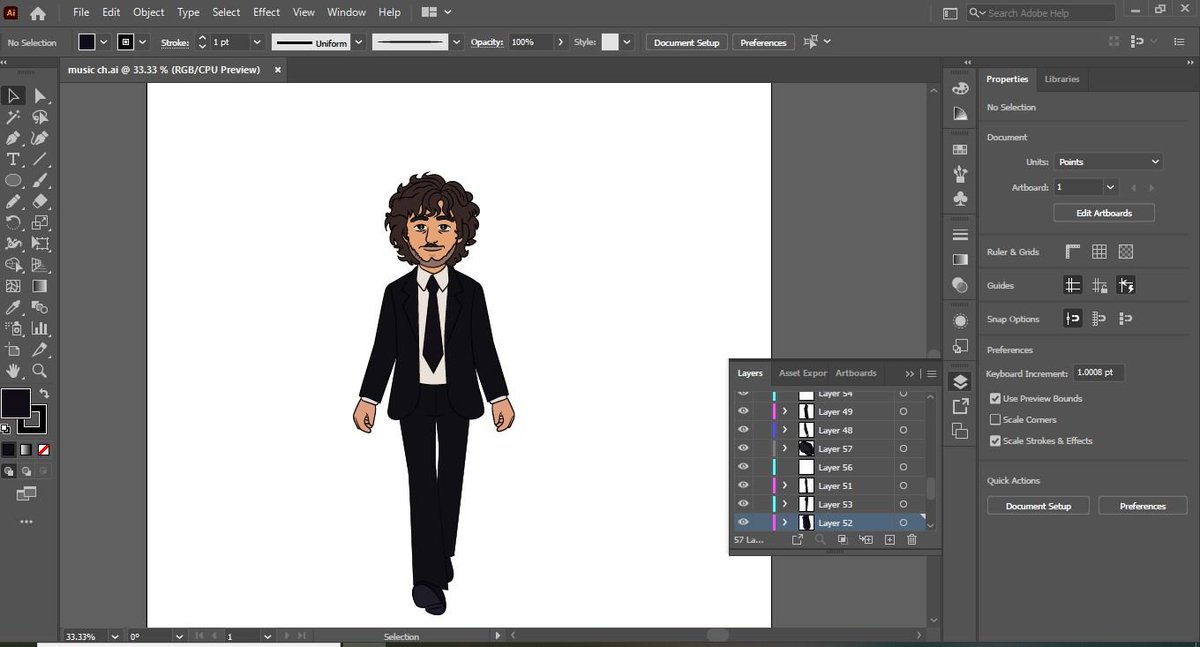Toggle visibility of Layer 51
This screenshot has height=647, width=1200.
(x=743, y=486)
